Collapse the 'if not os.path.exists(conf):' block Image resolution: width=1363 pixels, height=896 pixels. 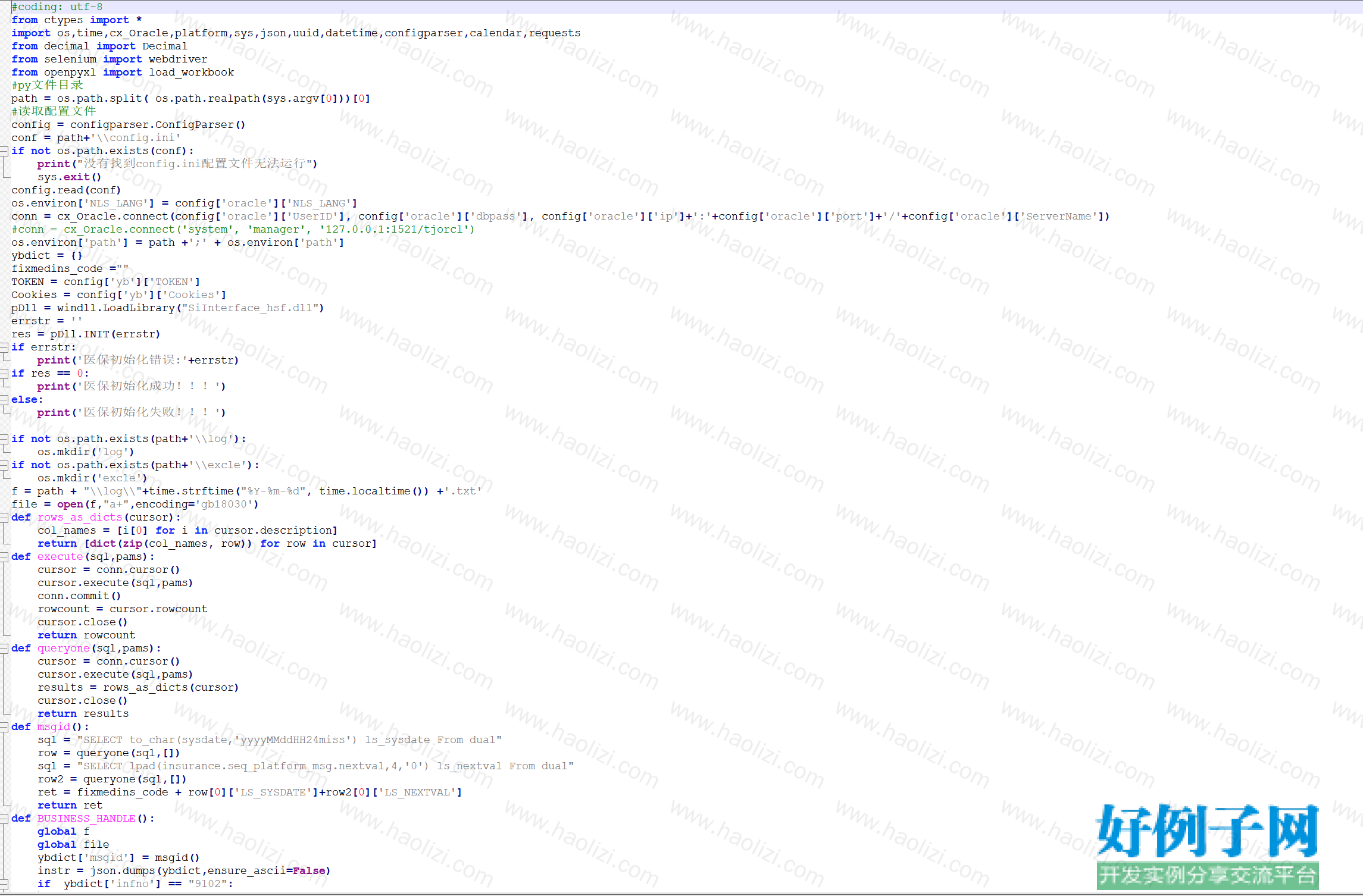pyautogui.click(x=4, y=151)
